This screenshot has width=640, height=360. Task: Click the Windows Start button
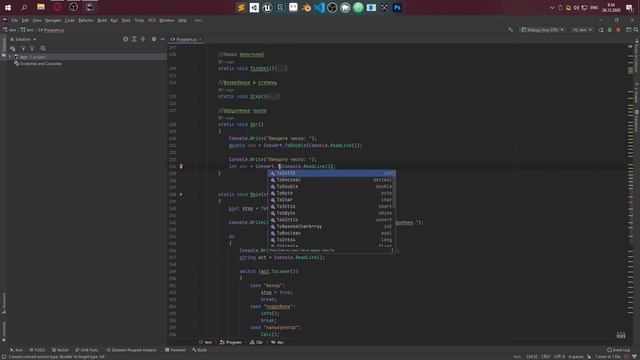click(x=8, y=7)
